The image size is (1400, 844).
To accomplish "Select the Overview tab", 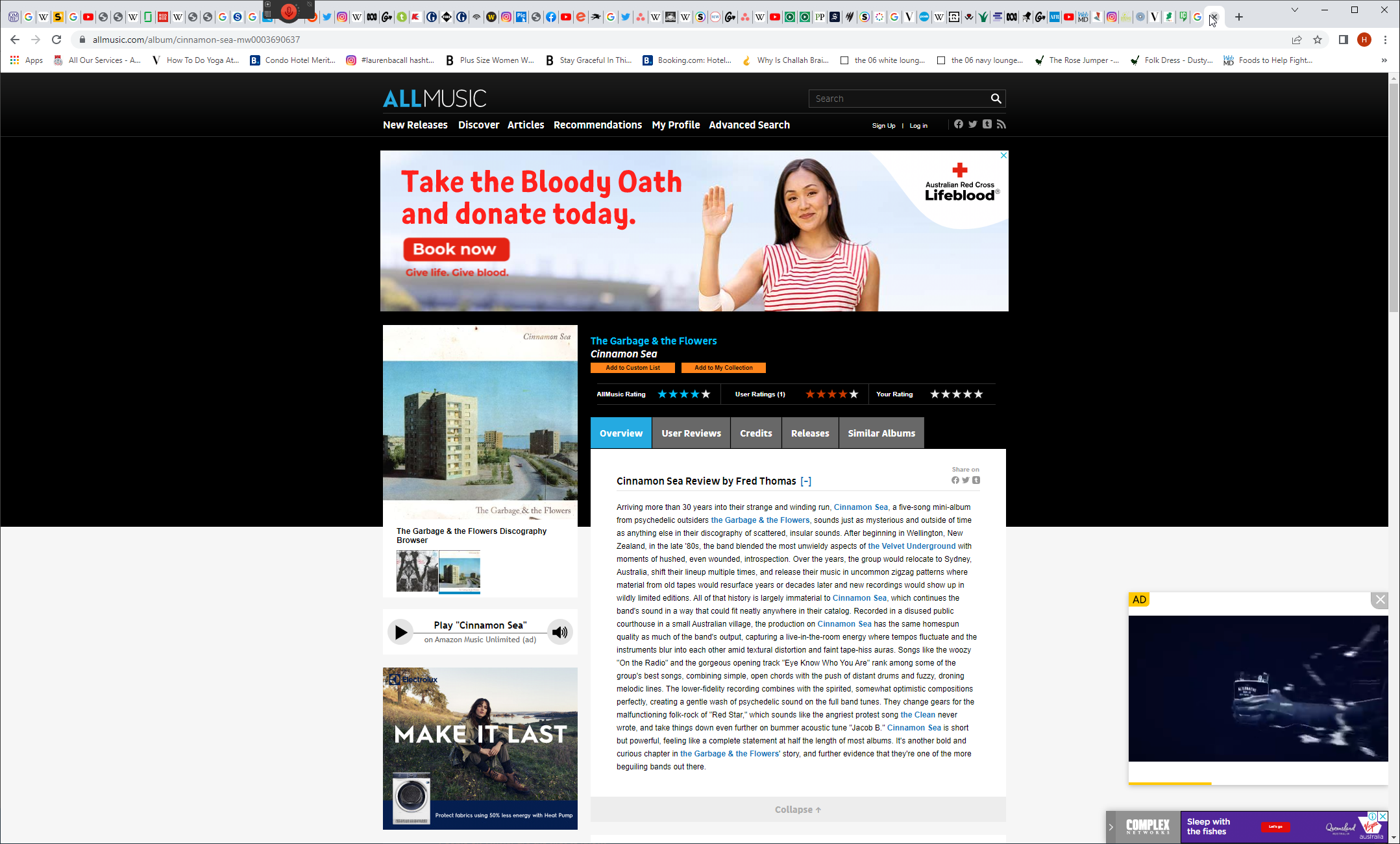I will 621,433.
